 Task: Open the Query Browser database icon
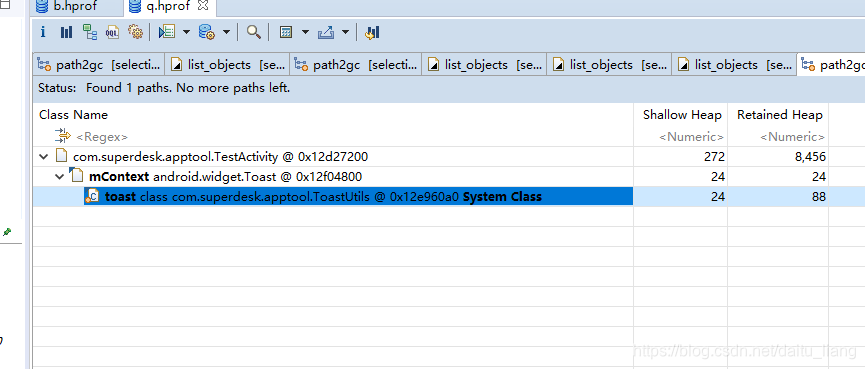click(x=207, y=33)
